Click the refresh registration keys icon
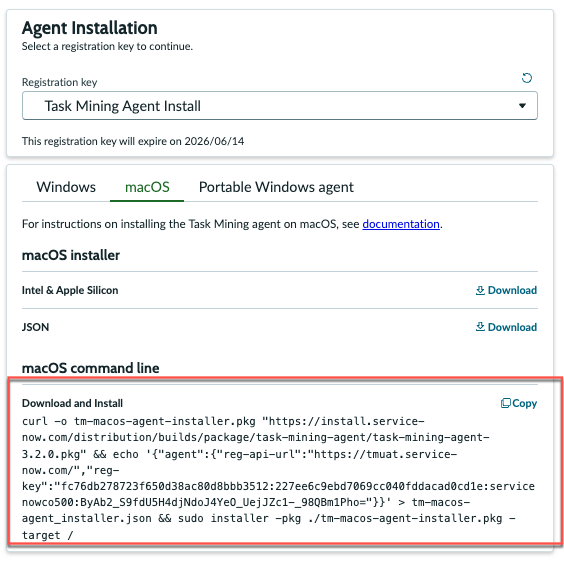This screenshot has width=564, height=563. click(527, 78)
